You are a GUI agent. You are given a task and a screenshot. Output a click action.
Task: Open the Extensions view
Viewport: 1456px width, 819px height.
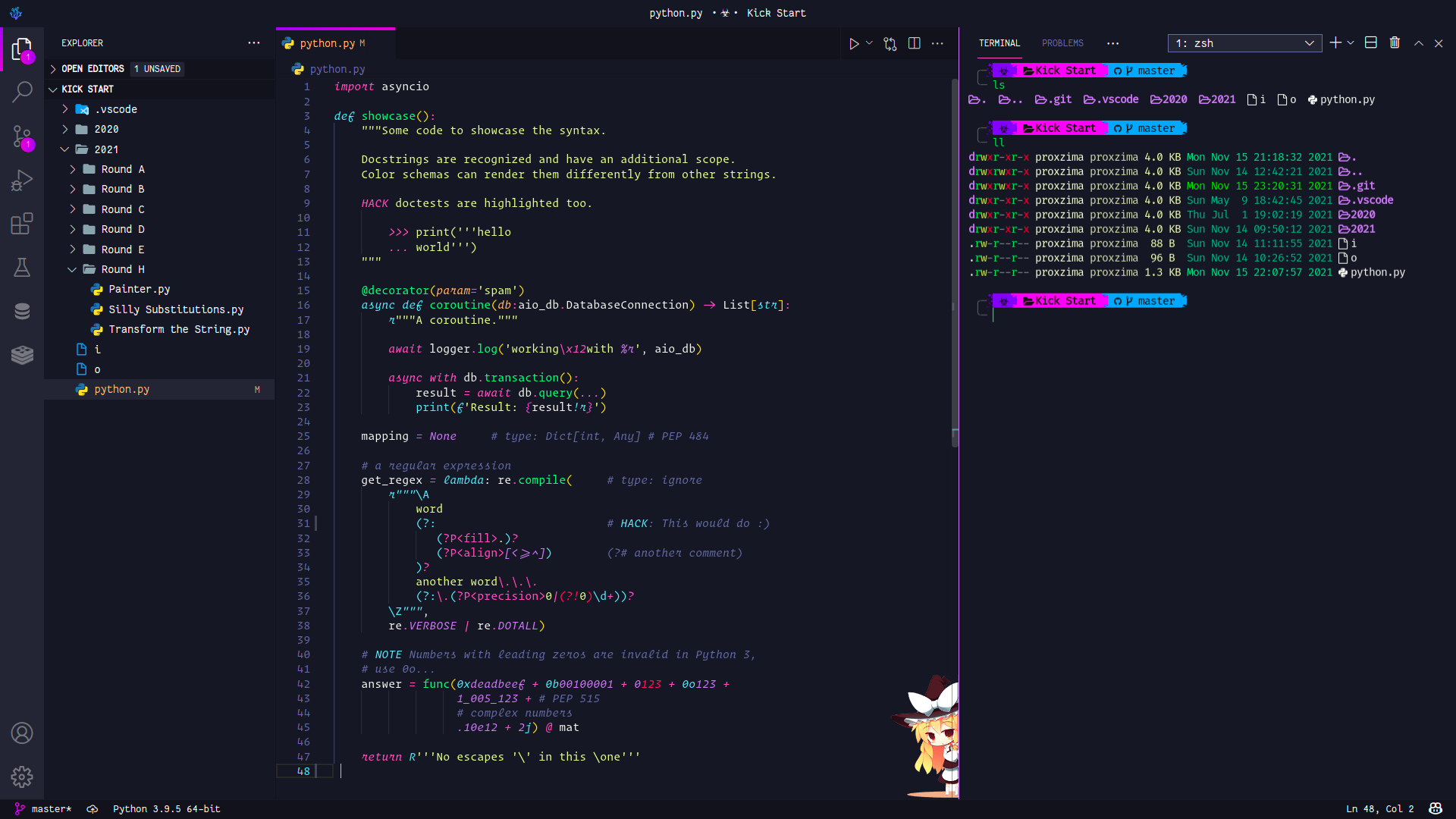[x=22, y=224]
